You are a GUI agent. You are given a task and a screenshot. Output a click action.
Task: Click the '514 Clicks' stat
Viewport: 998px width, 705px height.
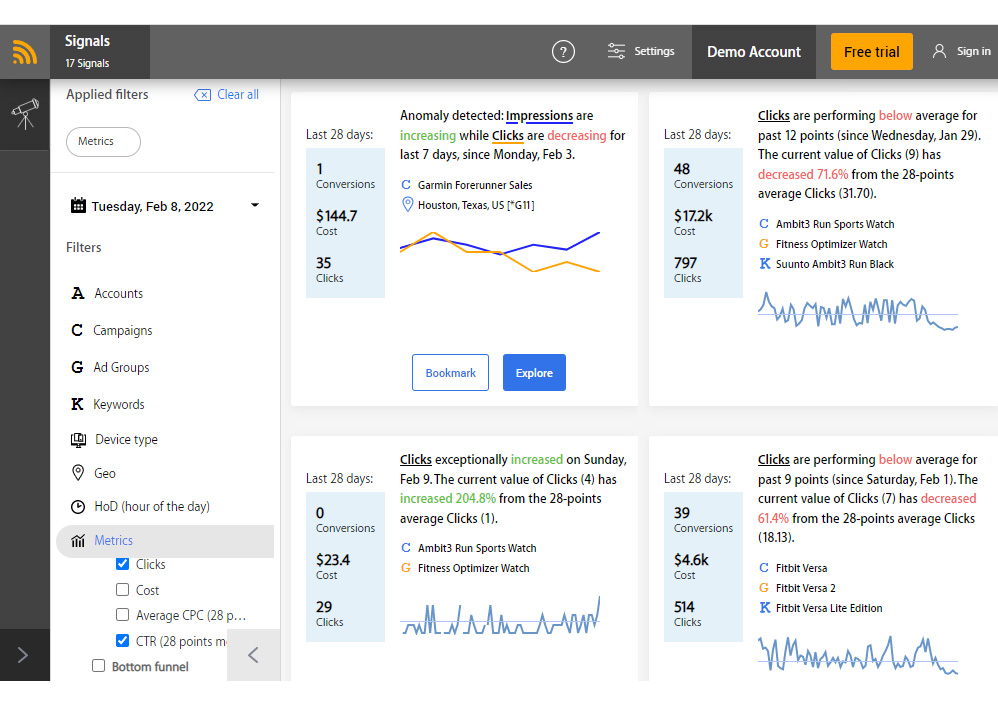[x=687, y=613]
